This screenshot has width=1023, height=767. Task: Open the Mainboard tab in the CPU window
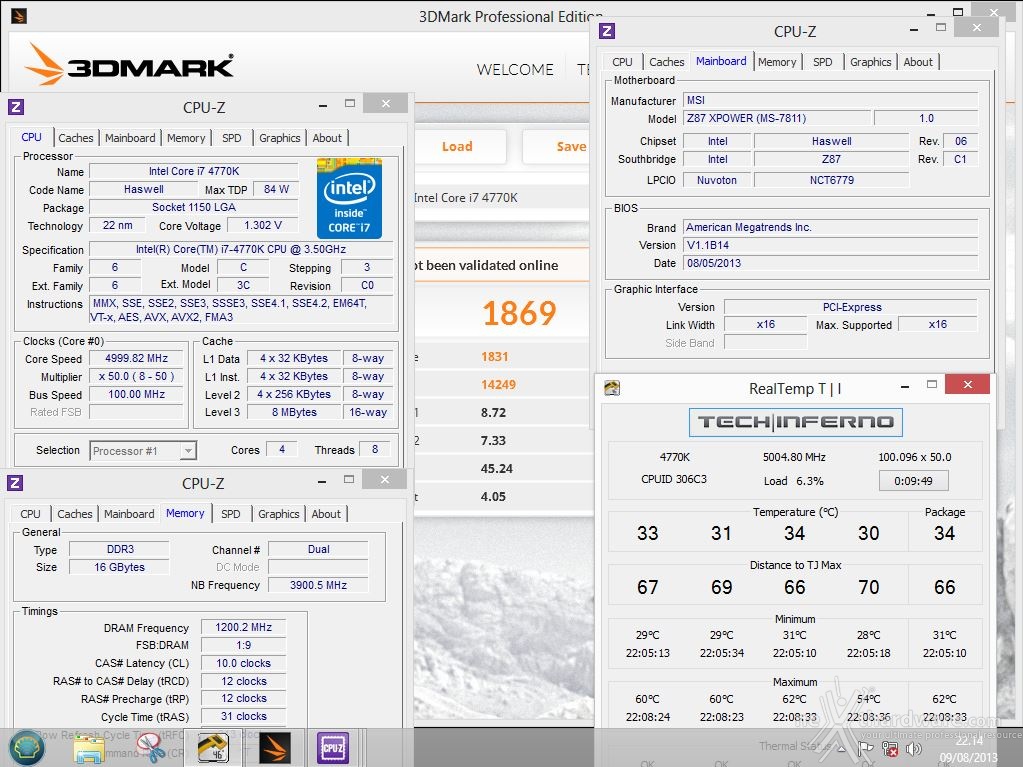point(130,138)
